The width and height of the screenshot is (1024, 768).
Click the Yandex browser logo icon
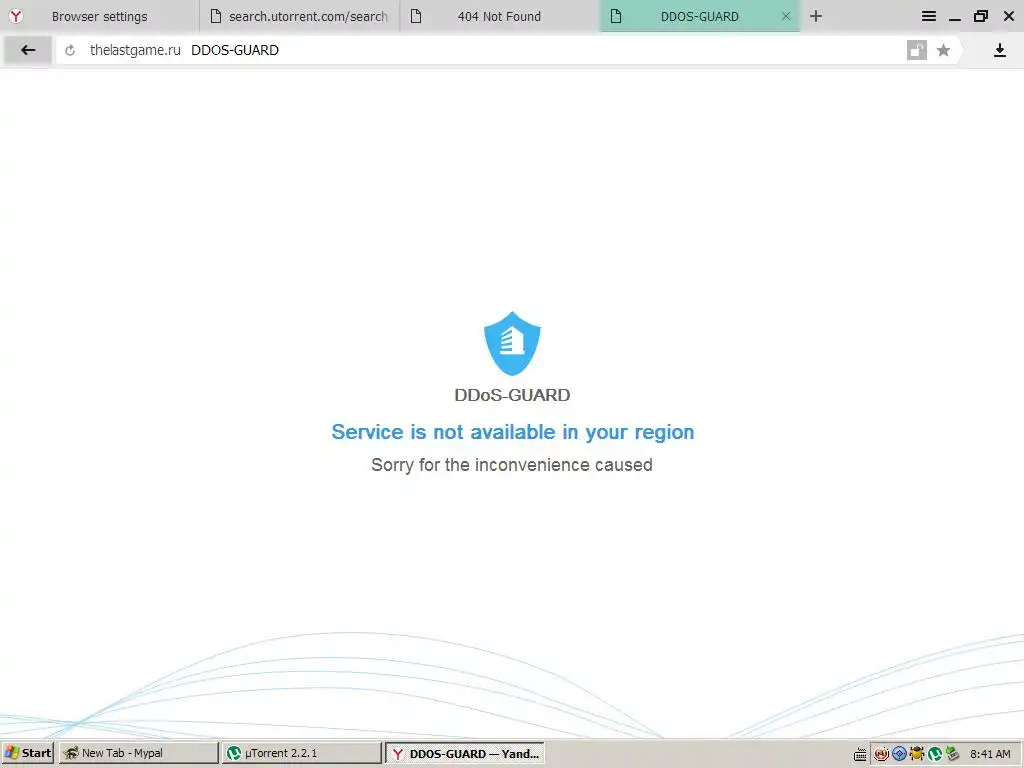point(16,16)
